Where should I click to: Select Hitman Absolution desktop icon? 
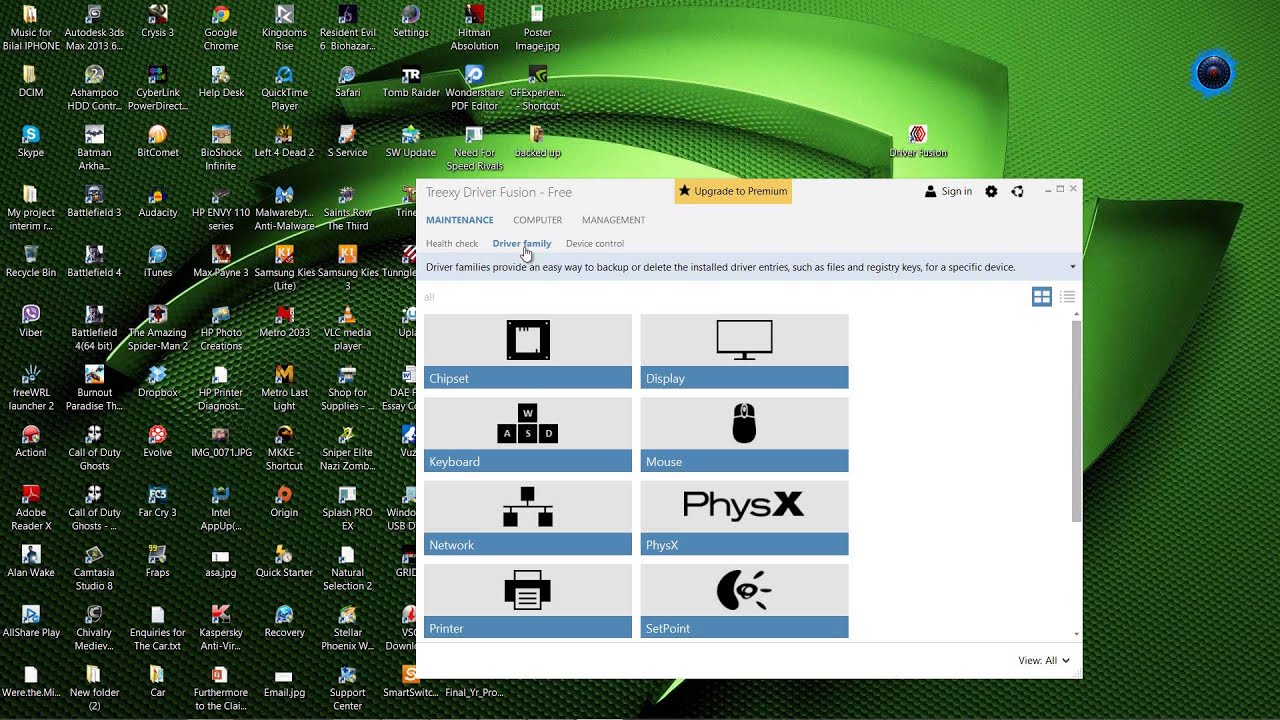coord(474,28)
